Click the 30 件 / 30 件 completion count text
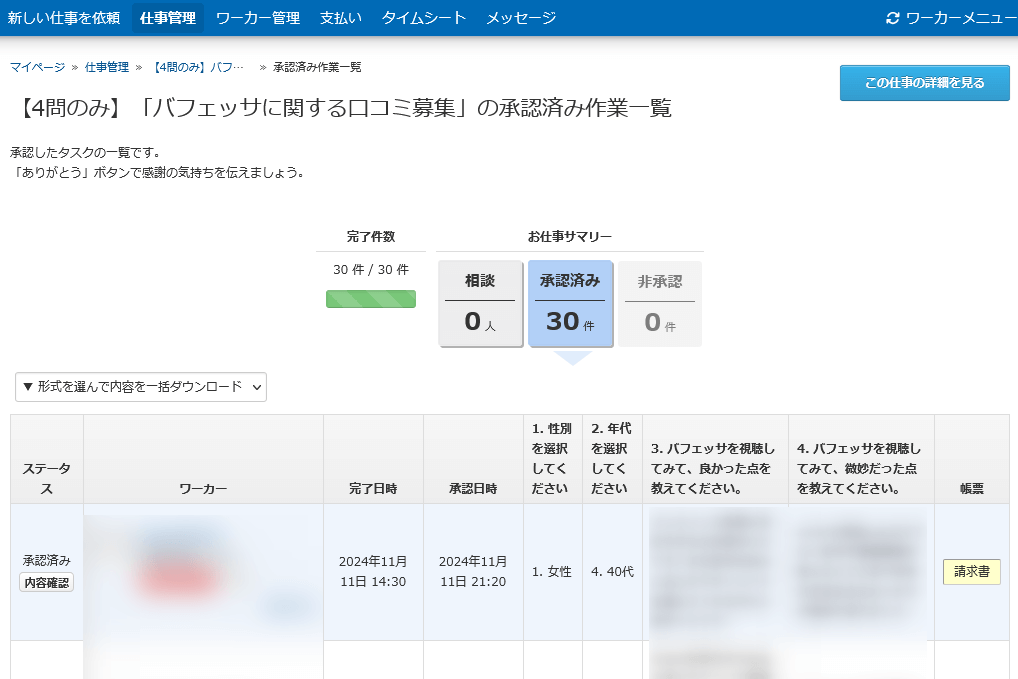The image size is (1018, 679). (x=371, y=270)
